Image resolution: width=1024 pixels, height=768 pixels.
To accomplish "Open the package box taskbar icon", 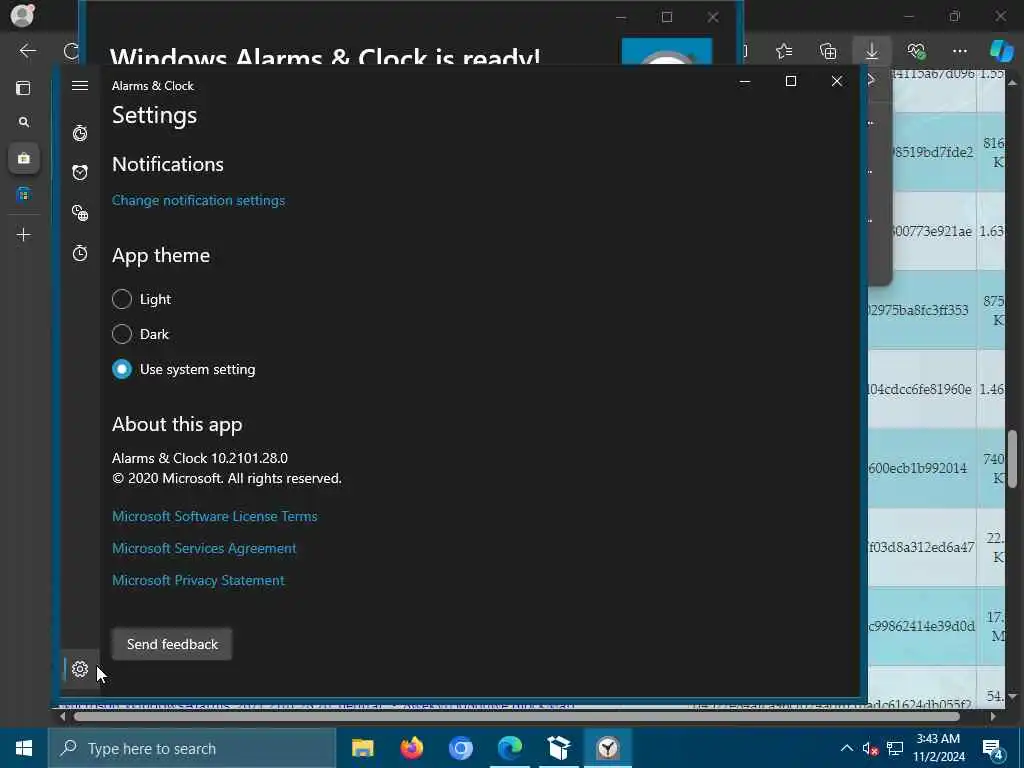I will tap(558, 748).
